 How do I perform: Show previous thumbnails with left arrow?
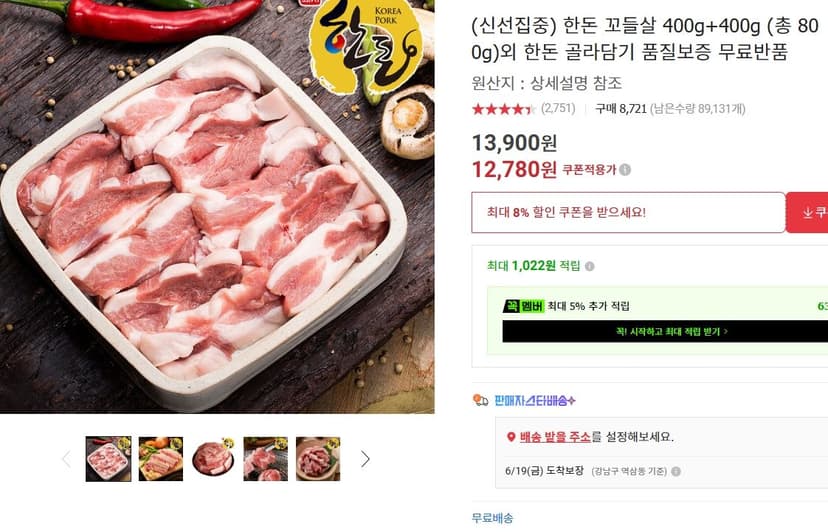coord(66,459)
